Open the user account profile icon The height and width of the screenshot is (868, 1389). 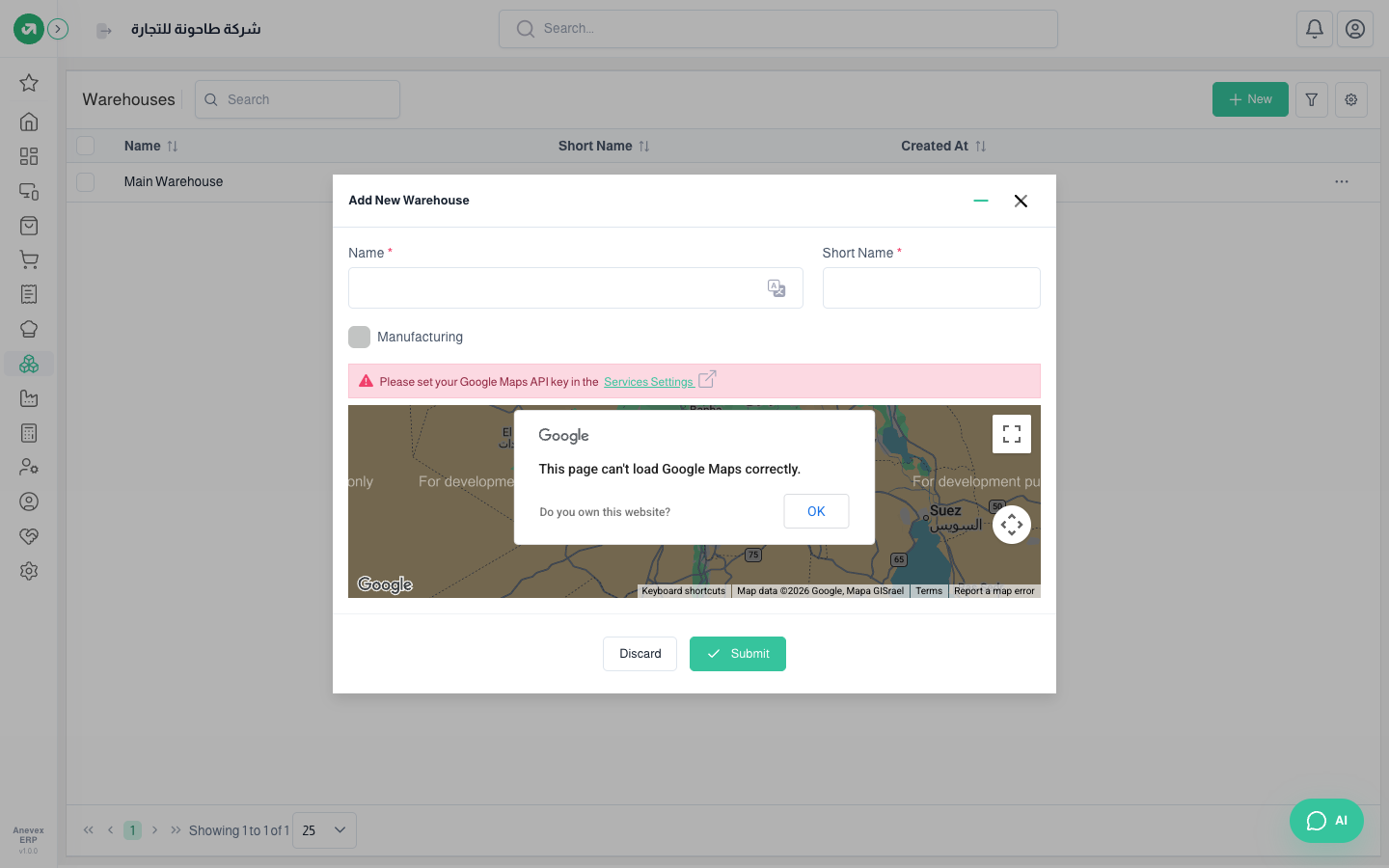coord(1355,29)
